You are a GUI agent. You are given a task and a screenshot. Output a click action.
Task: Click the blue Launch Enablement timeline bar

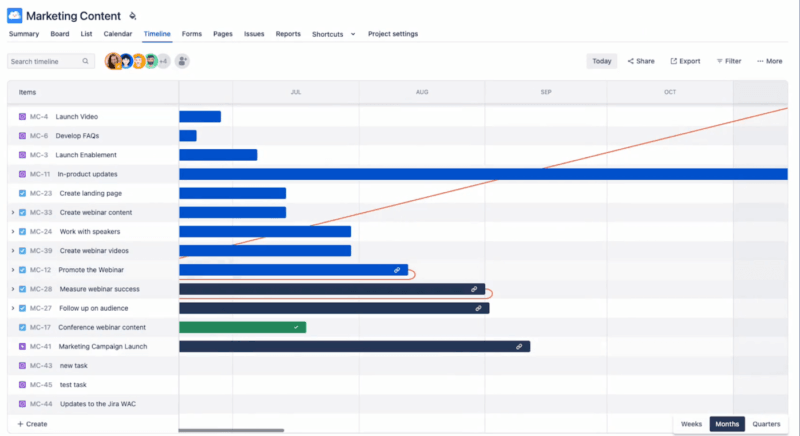pyautogui.click(x=218, y=155)
